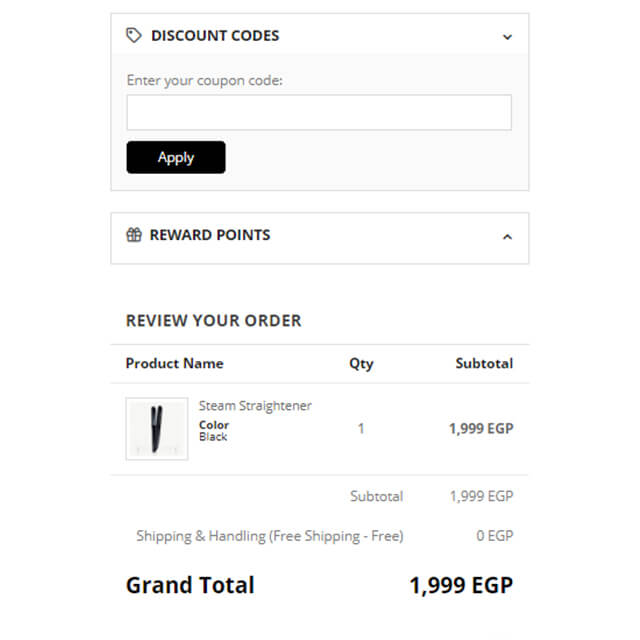
Task: Click the discount codes tag icon
Action: [x=134, y=36]
